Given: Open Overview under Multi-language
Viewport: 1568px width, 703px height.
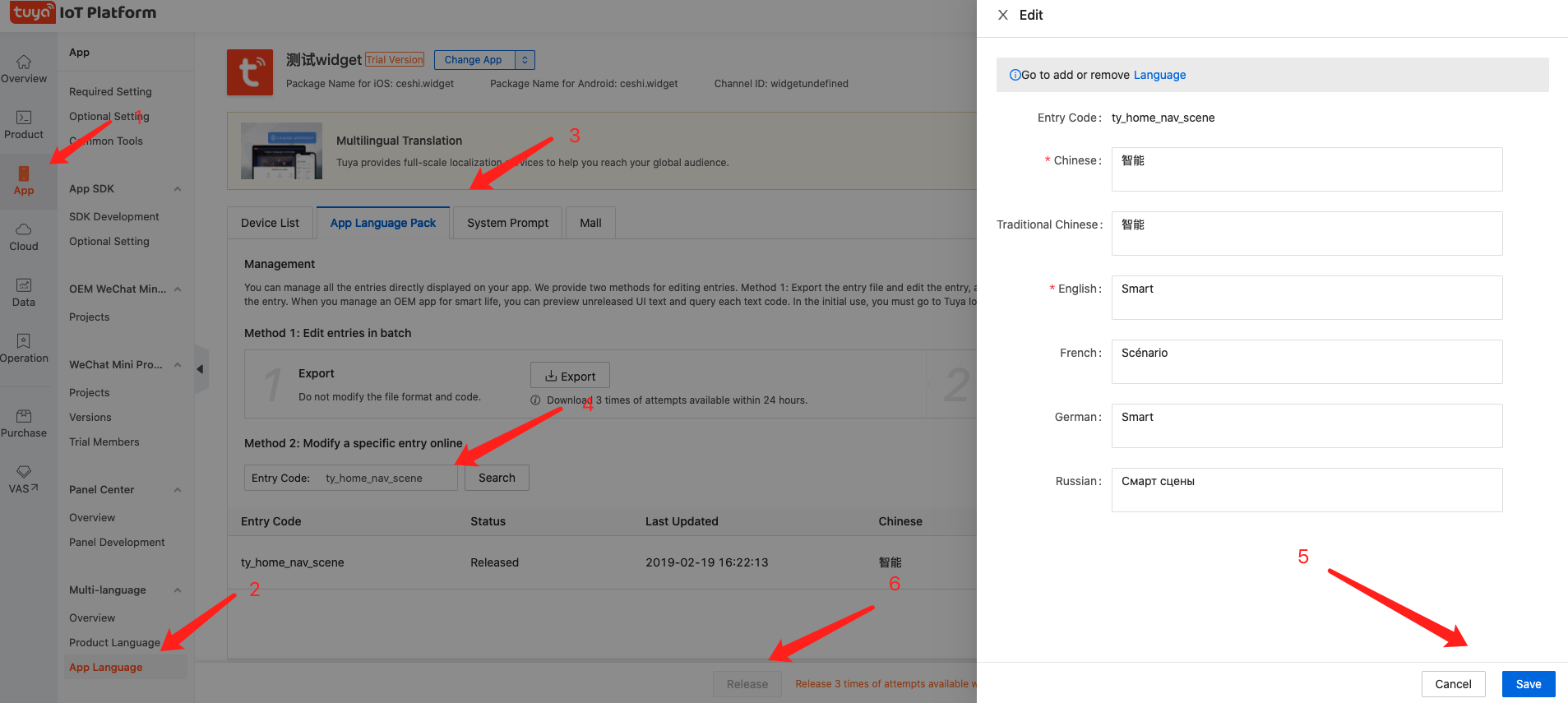Looking at the screenshot, I should point(92,618).
